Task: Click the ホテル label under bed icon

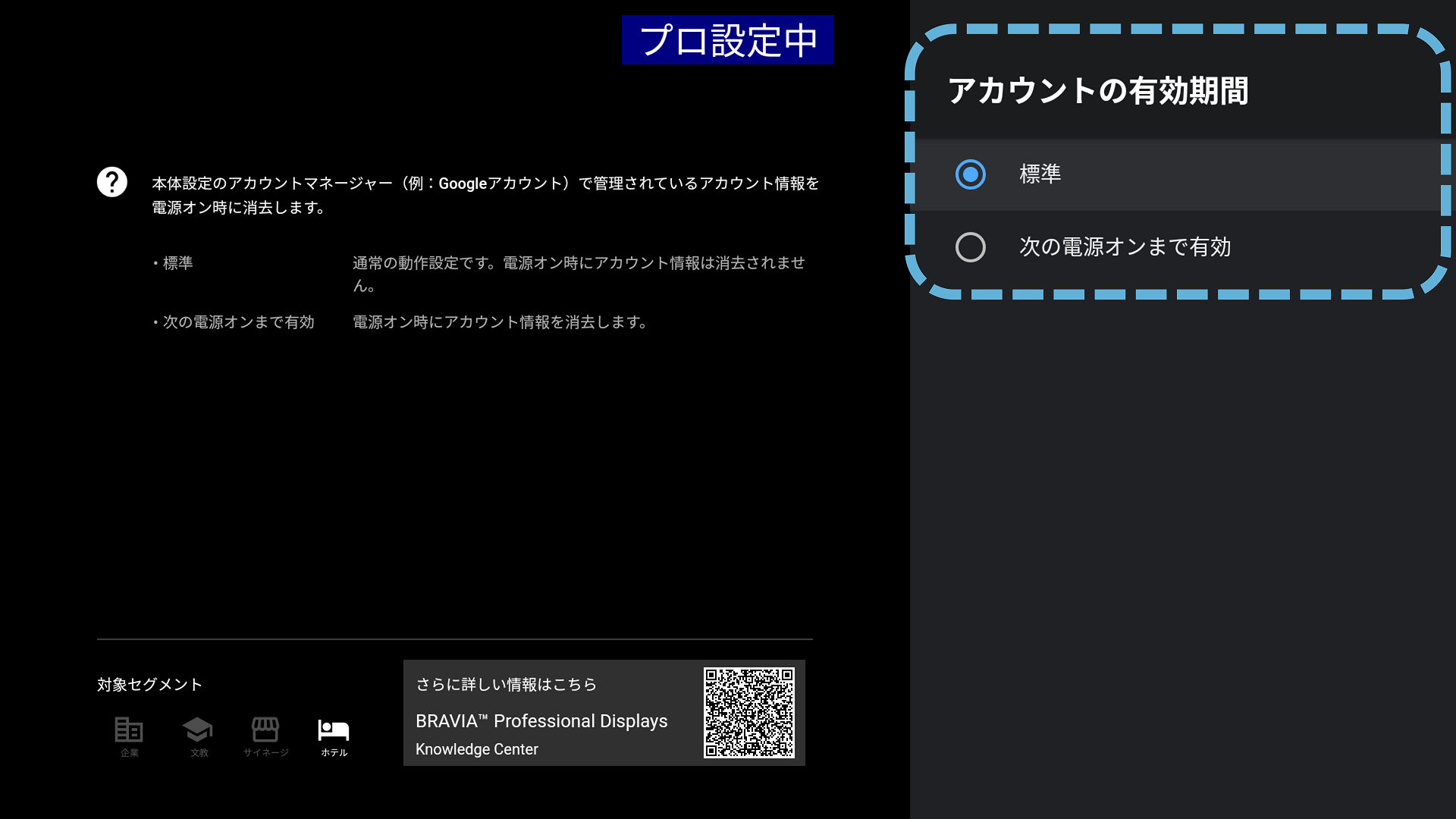Action: 334,753
